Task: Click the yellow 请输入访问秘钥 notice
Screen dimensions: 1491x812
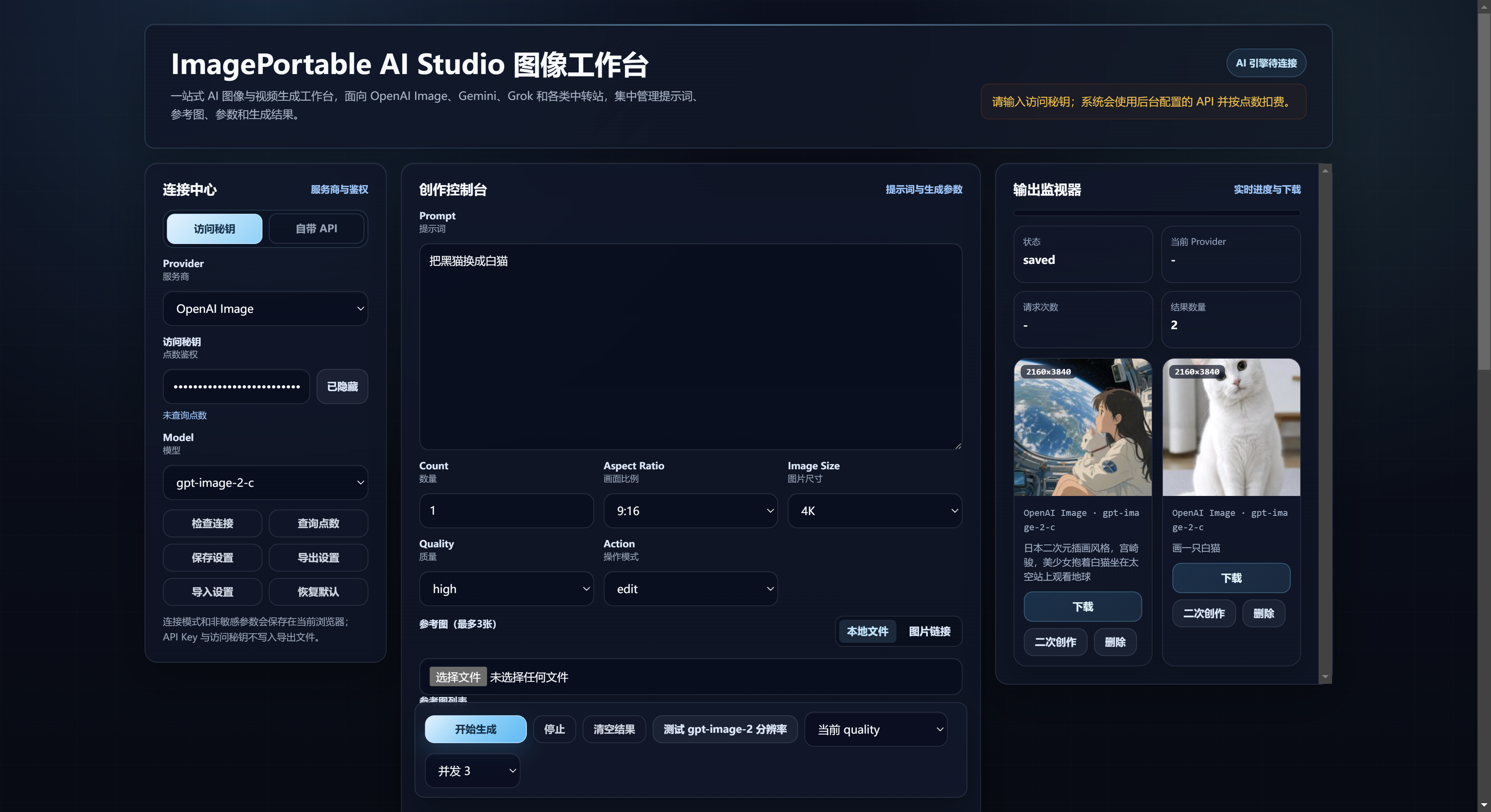Action: point(1143,101)
